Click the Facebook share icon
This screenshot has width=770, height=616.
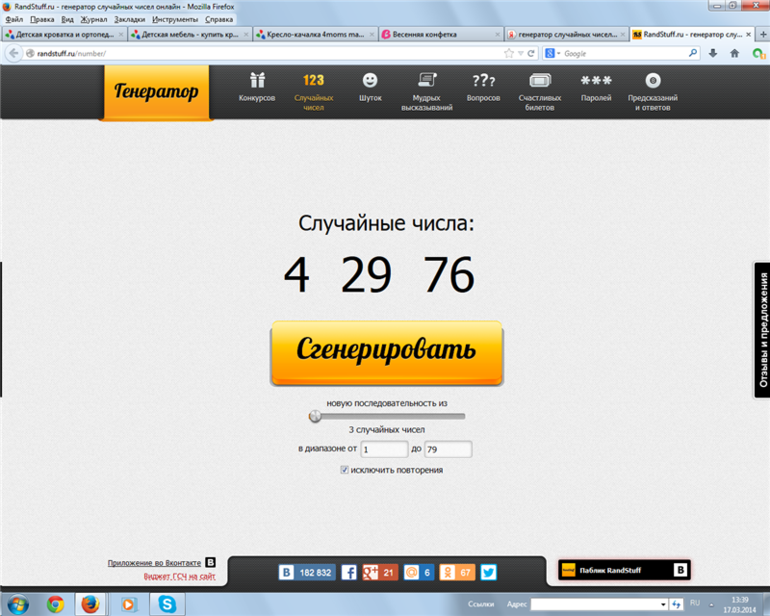[349, 572]
